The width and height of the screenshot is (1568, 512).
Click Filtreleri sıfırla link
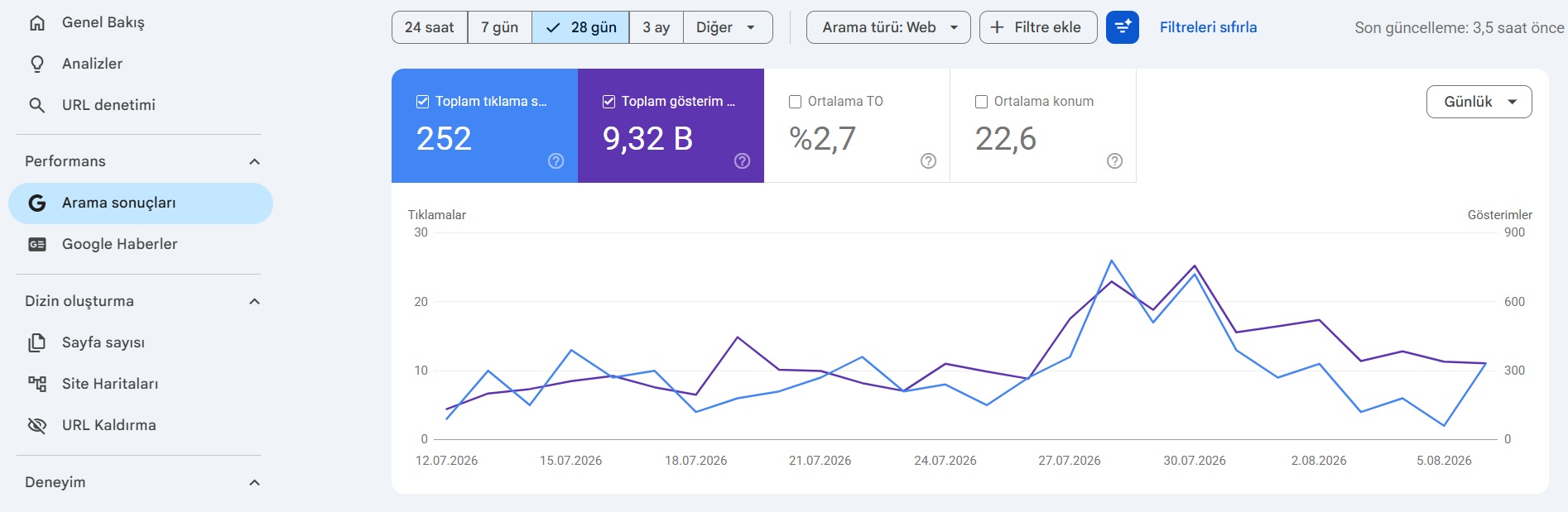(x=1208, y=27)
